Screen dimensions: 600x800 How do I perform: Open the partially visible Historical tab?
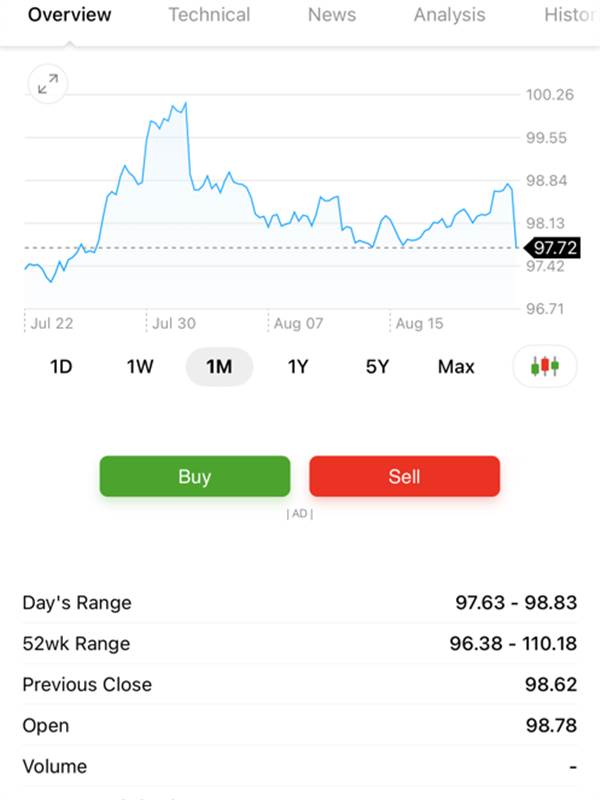[x=570, y=15]
